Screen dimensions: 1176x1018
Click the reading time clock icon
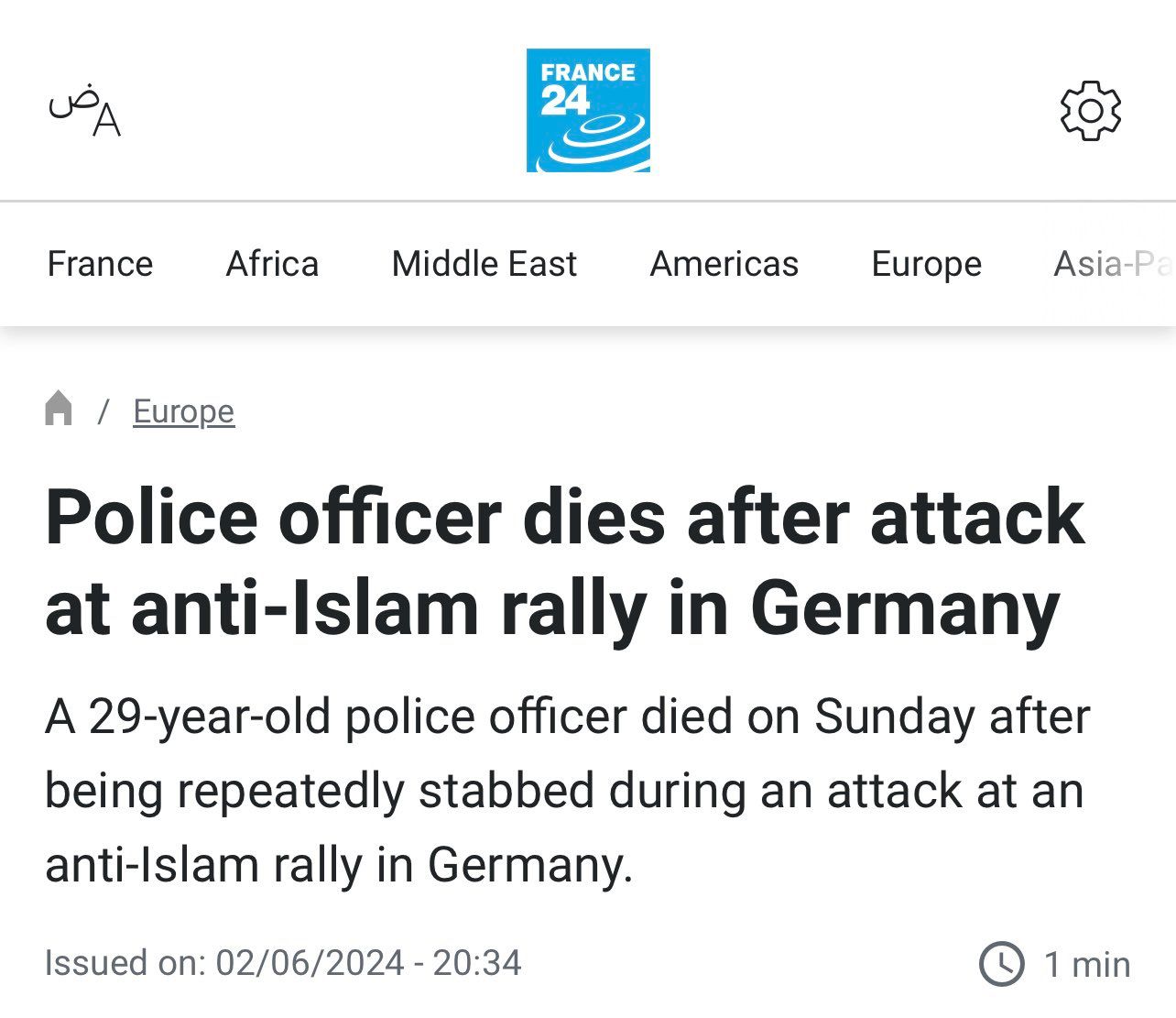click(1002, 964)
